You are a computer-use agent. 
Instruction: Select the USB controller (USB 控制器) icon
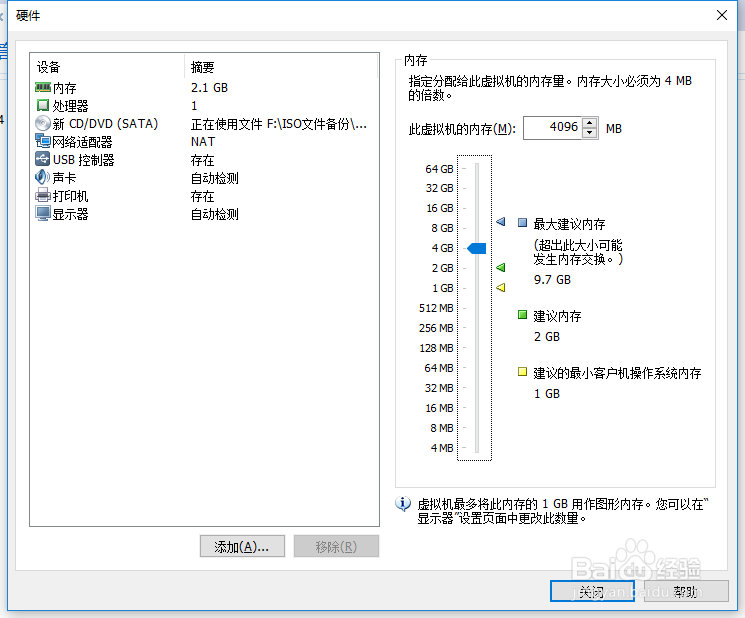pos(43,159)
